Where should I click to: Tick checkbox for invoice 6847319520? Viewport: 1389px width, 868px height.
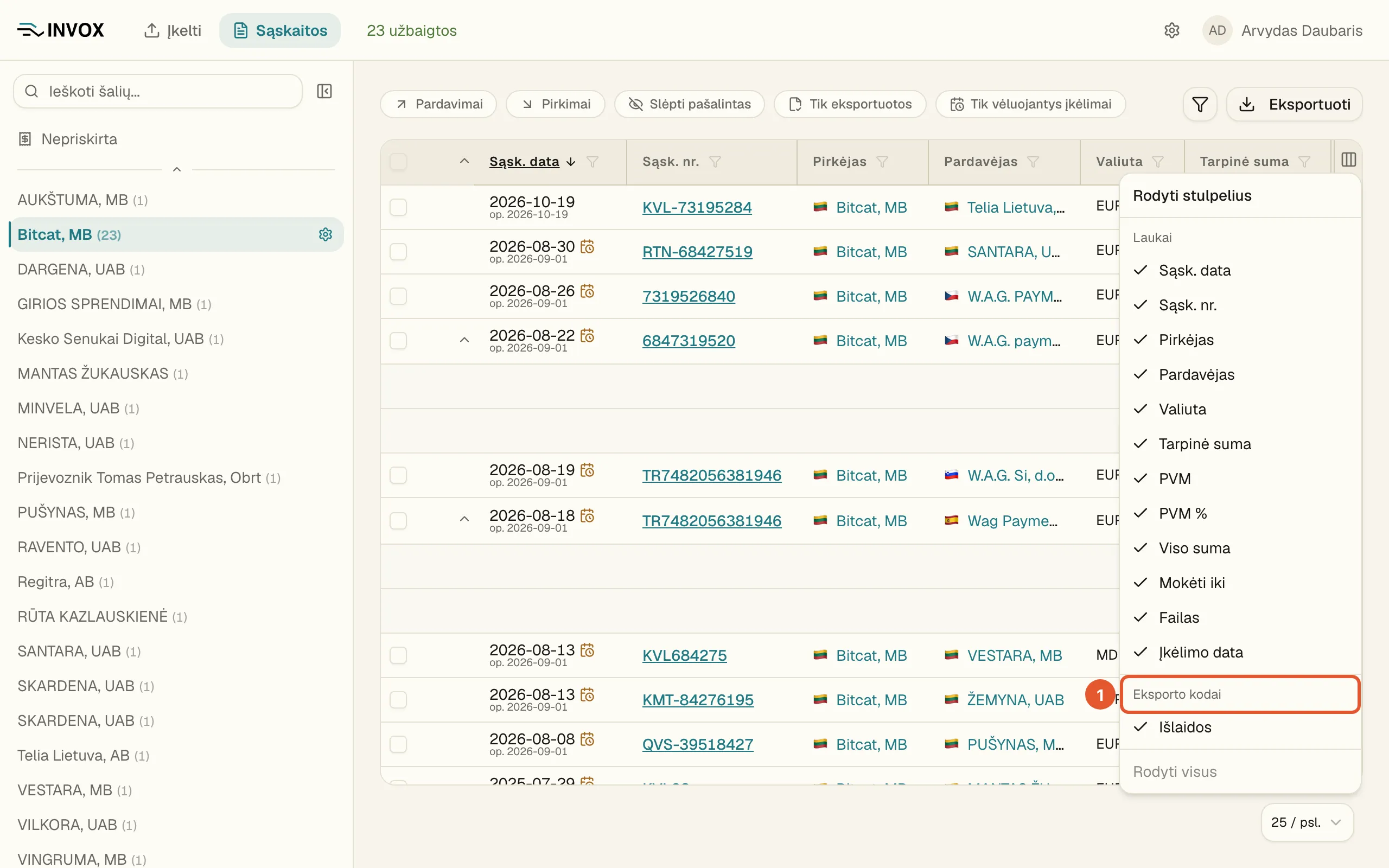398,341
